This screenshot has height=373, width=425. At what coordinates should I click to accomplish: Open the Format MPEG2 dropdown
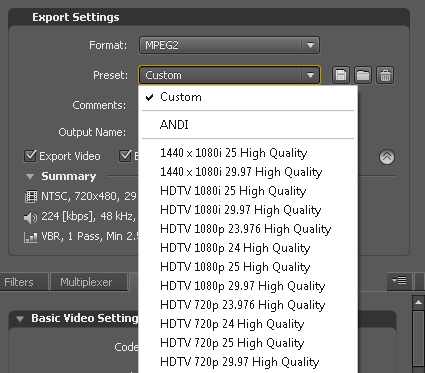pyautogui.click(x=229, y=45)
